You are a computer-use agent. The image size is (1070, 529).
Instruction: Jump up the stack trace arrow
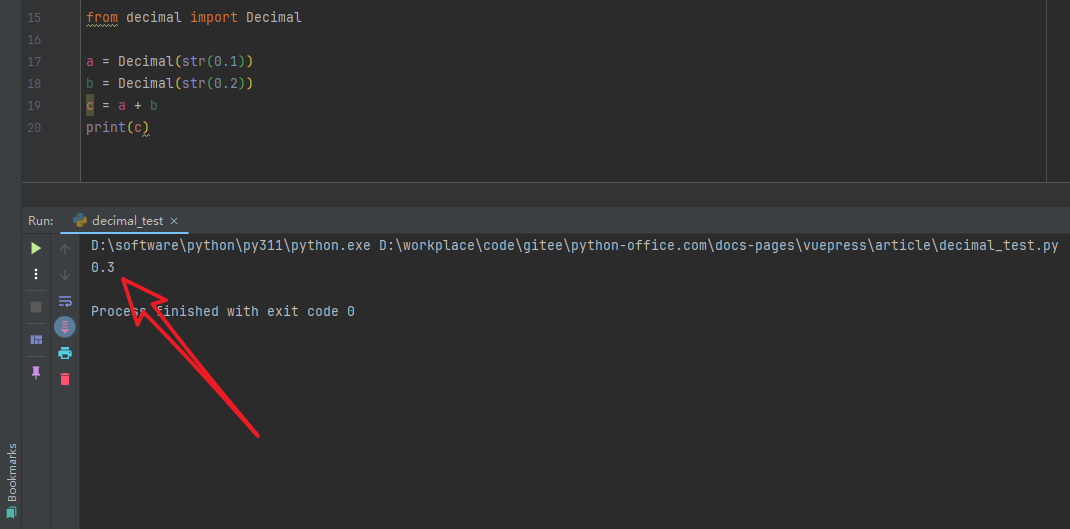pyautogui.click(x=65, y=248)
